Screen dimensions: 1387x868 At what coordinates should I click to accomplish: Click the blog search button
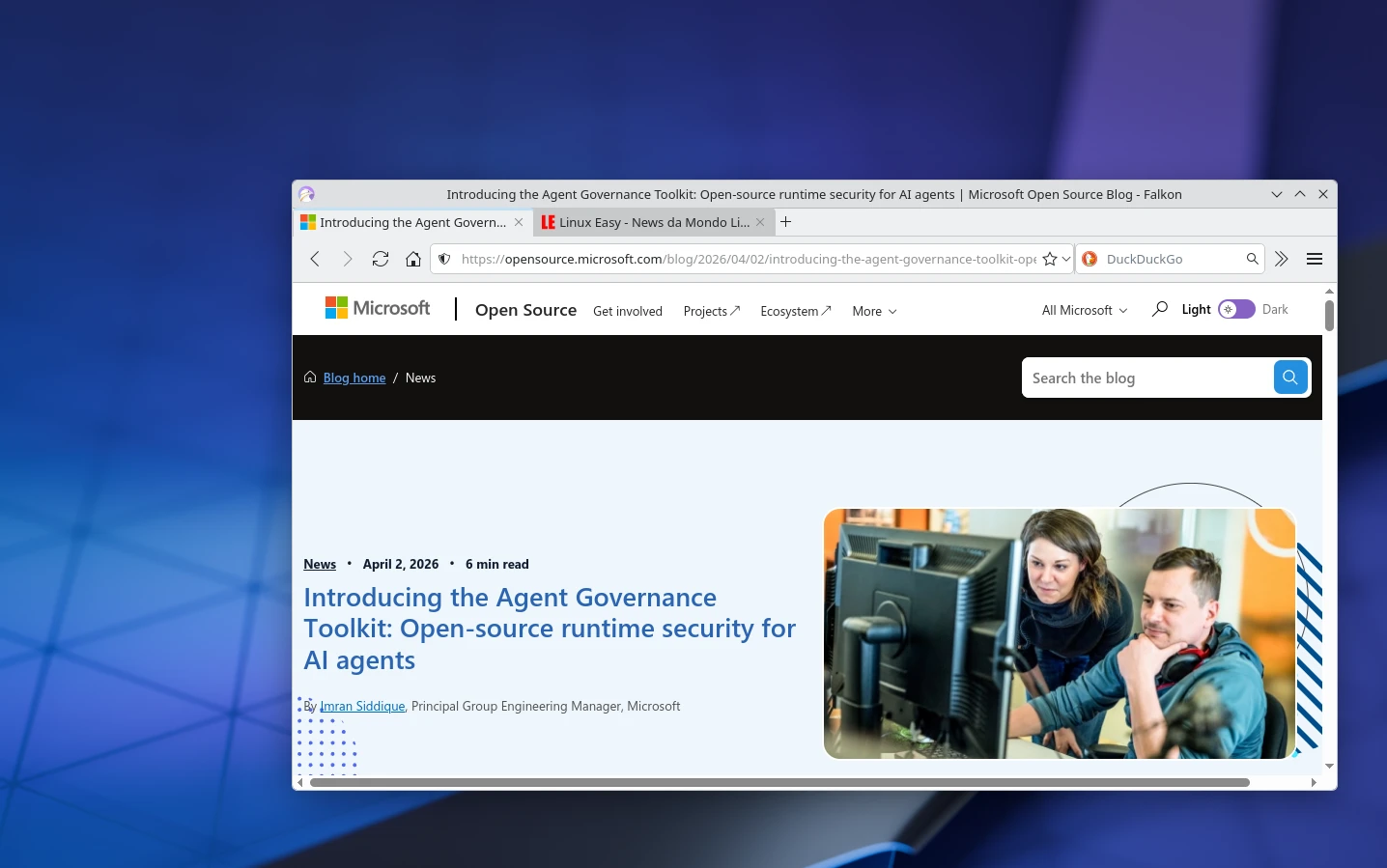click(x=1290, y=378)
